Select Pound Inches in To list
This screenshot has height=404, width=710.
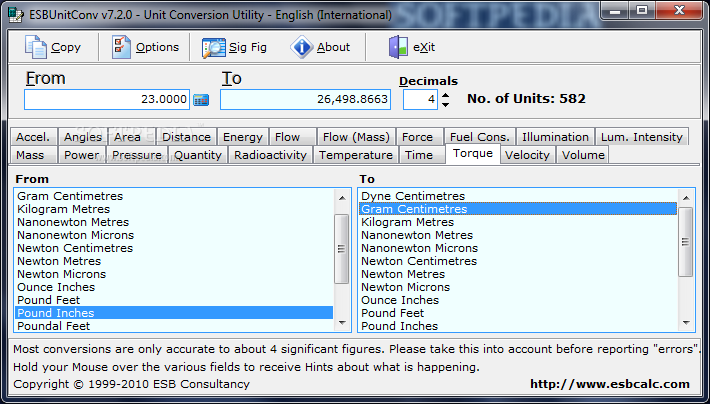click(x=518, y=326)
